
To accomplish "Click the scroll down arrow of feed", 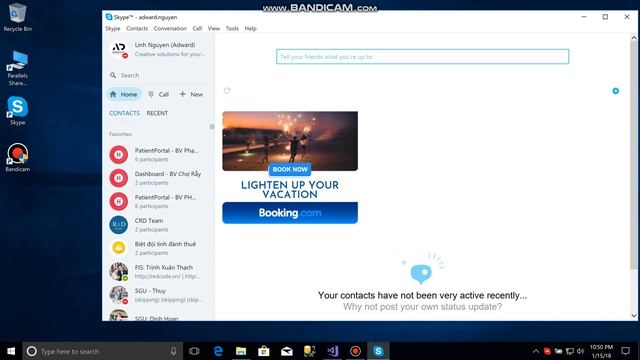I will coord(633,316).
